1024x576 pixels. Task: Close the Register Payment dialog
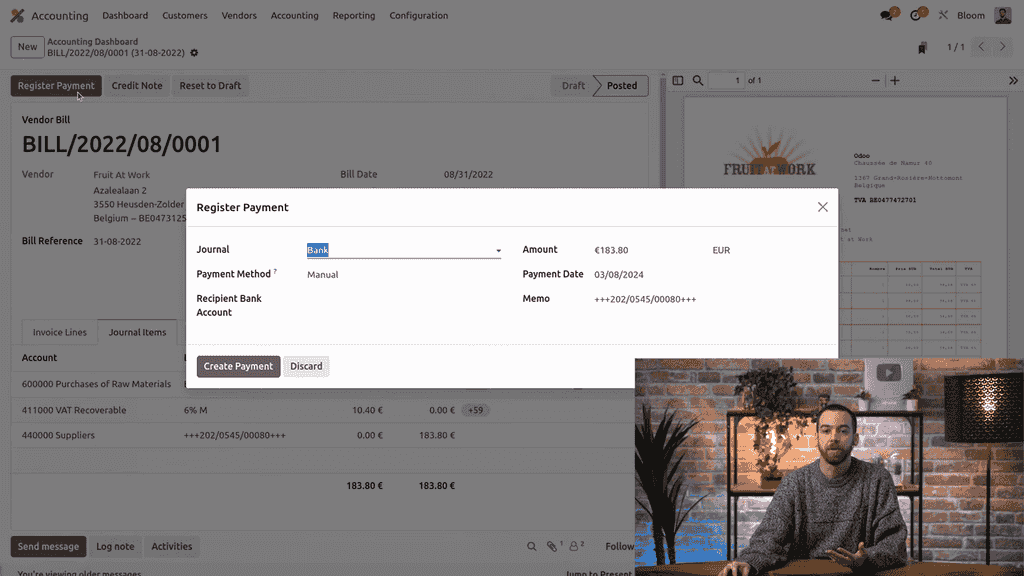tap(822, 207)
